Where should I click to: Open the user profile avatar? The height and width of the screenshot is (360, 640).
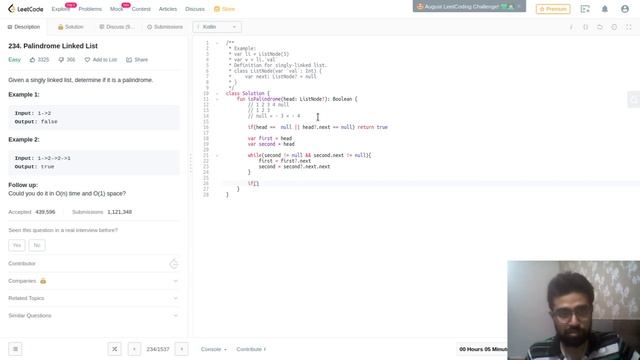click(x=624, y=9)
